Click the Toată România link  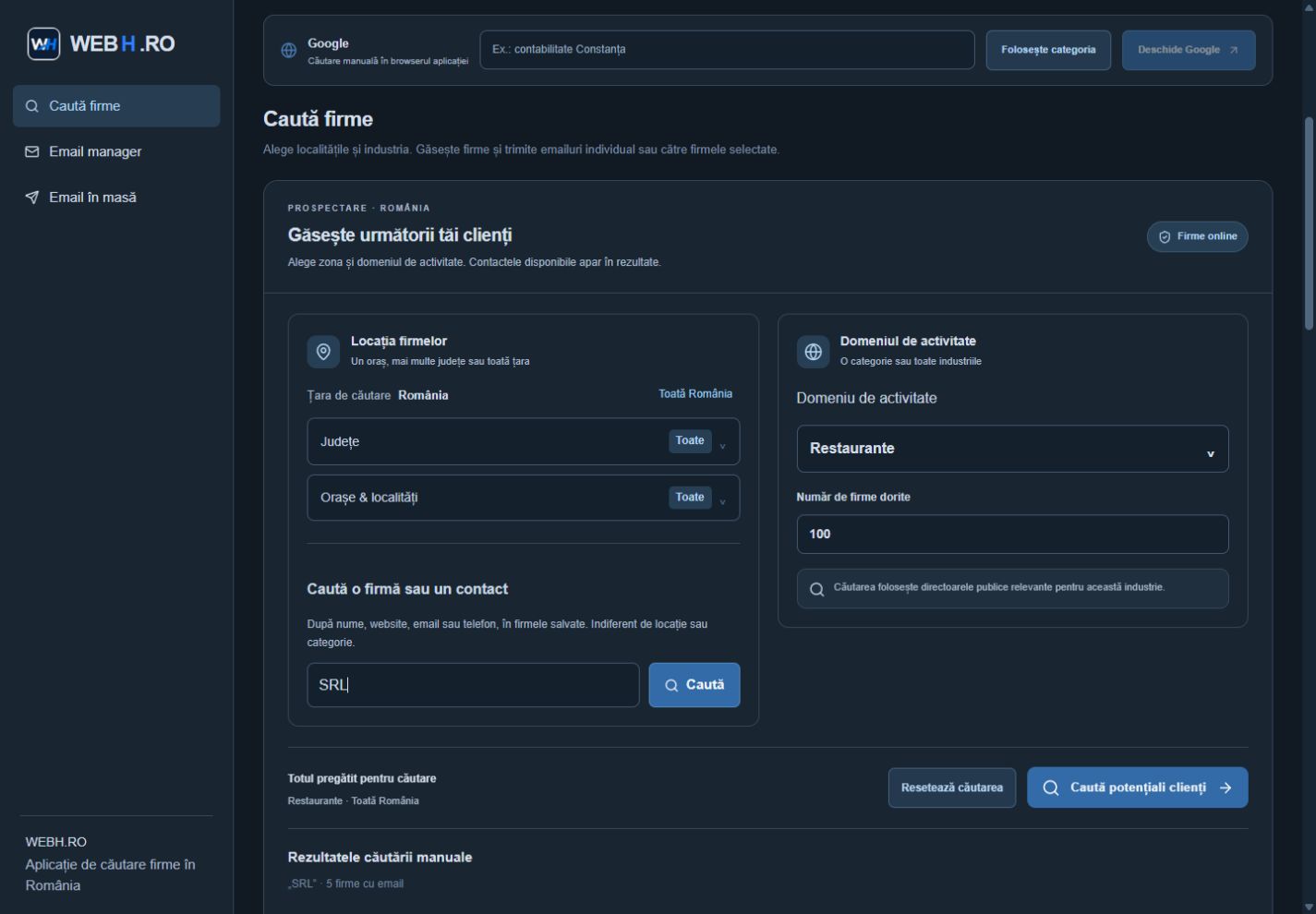(x=695, y=394)
